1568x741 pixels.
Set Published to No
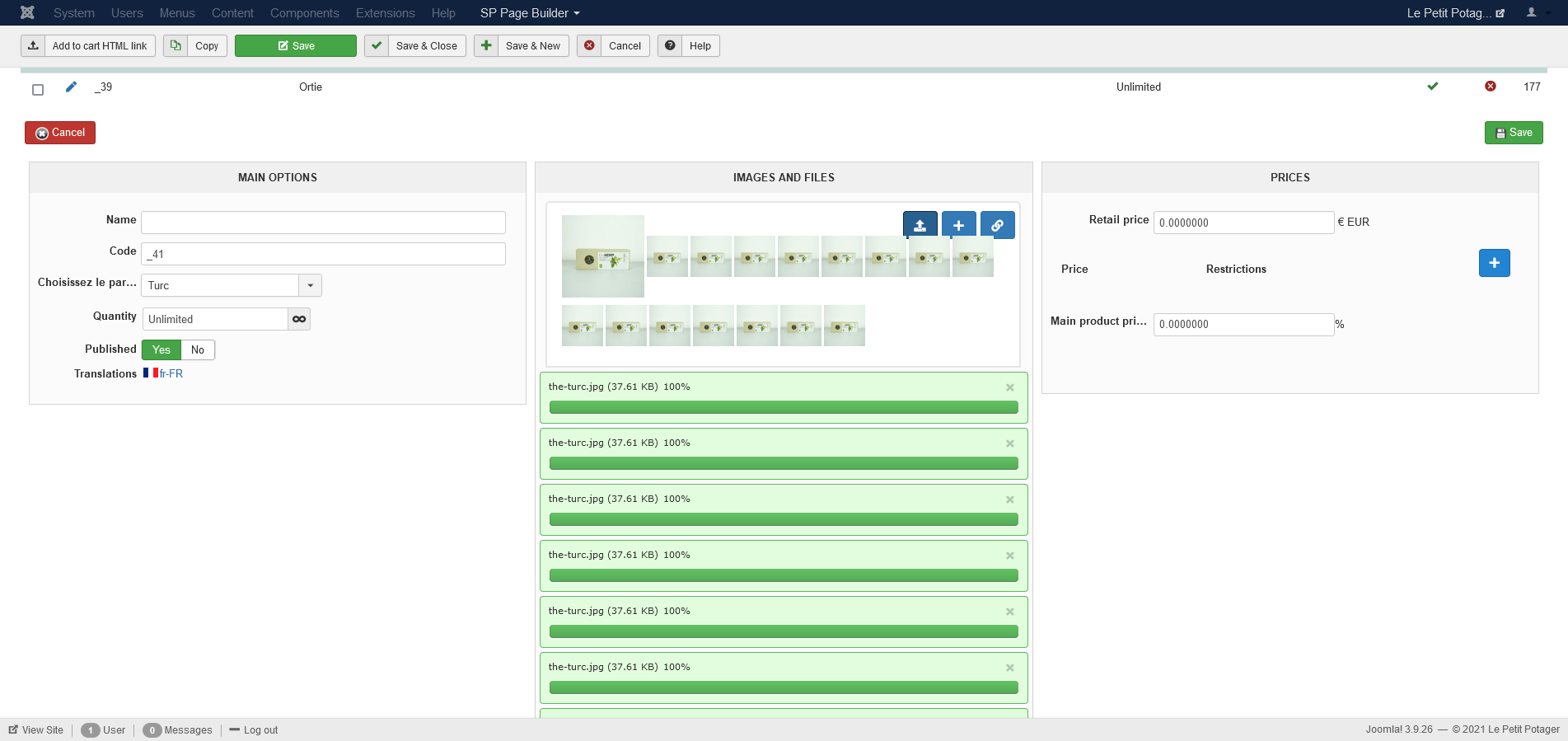[x=198, y=349]
